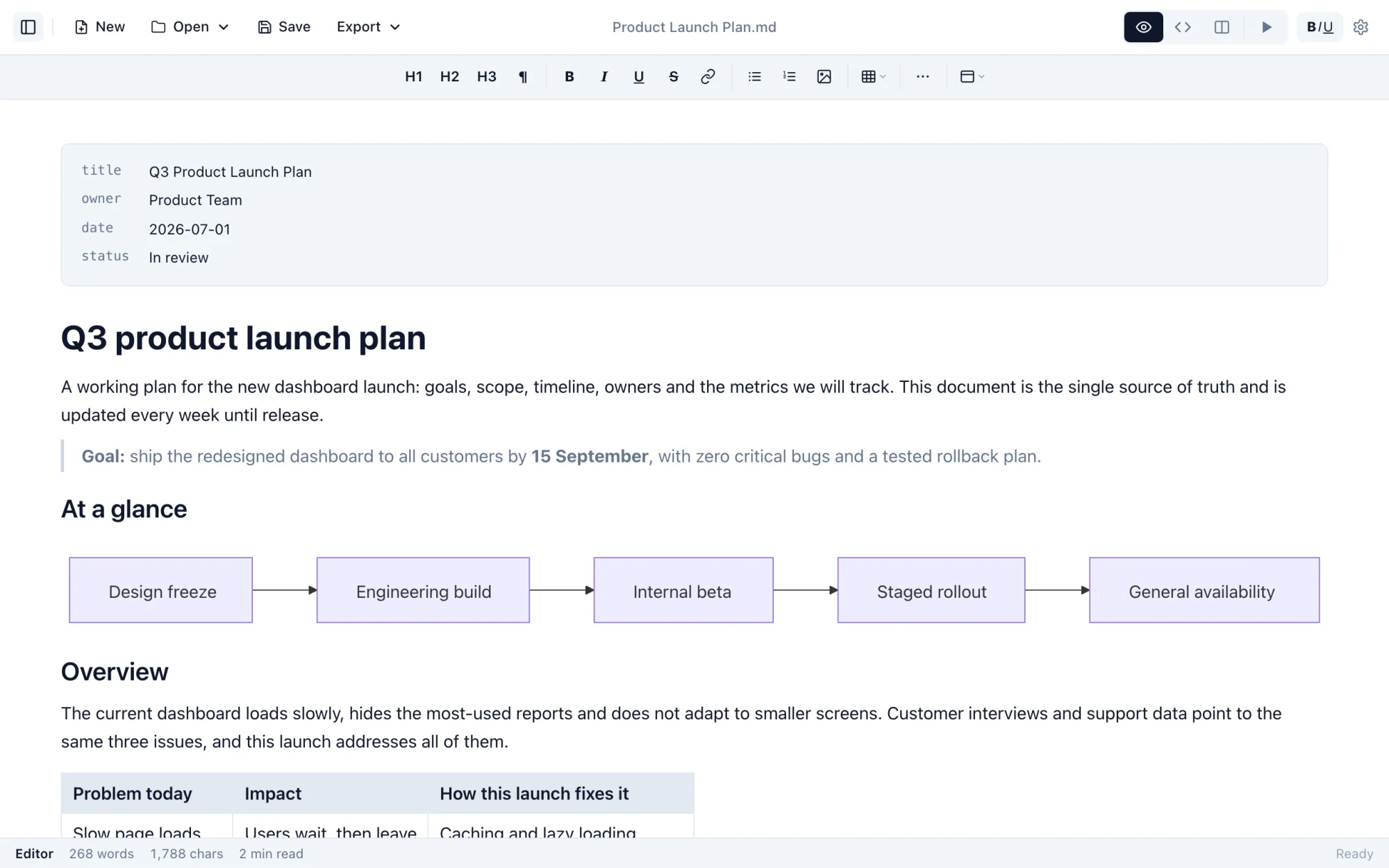Image resolution: width=1389 pixels, height=868 pixels.
Task: Apply Heading 2 style
Action: [449, 76]
